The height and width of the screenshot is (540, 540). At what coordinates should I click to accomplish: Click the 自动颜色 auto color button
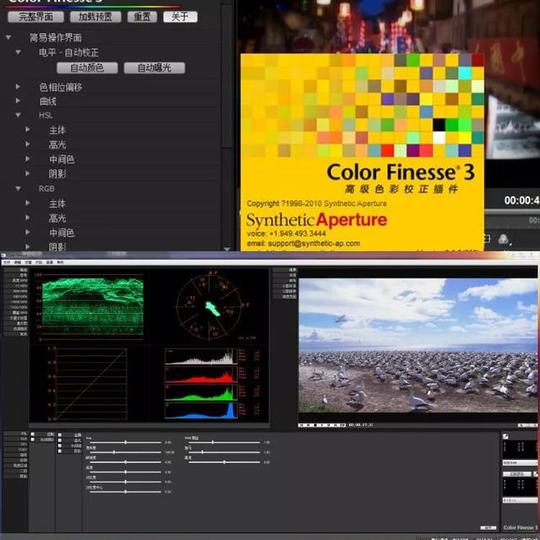click(87, 68)
